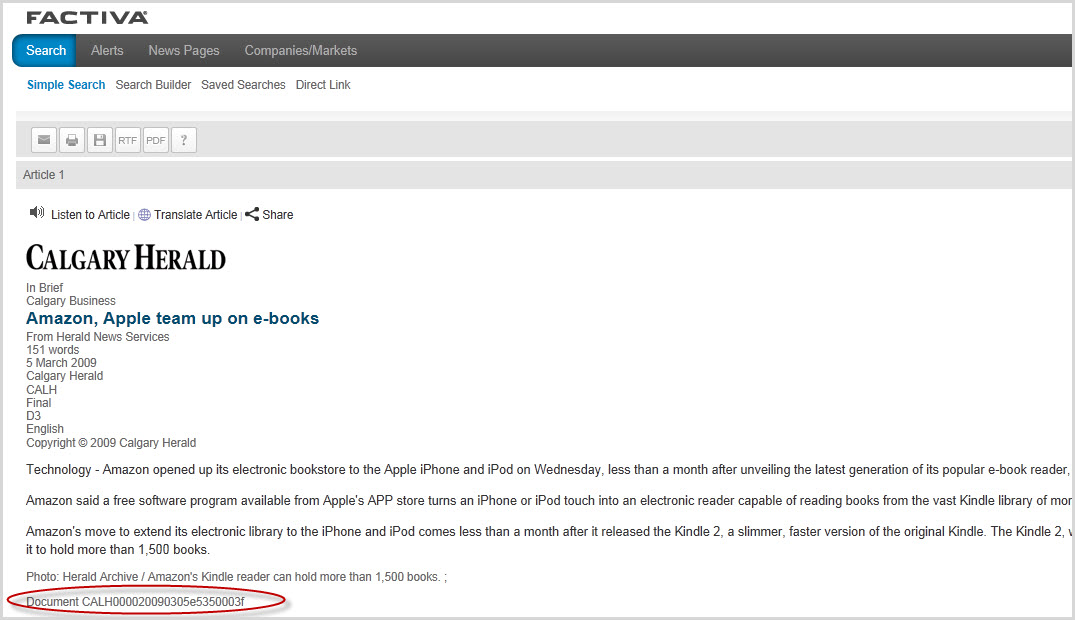Image resolution: width=1075 pixels, height=620 pixels.
Task: View Saved Searches
Action: click(243, 85)
